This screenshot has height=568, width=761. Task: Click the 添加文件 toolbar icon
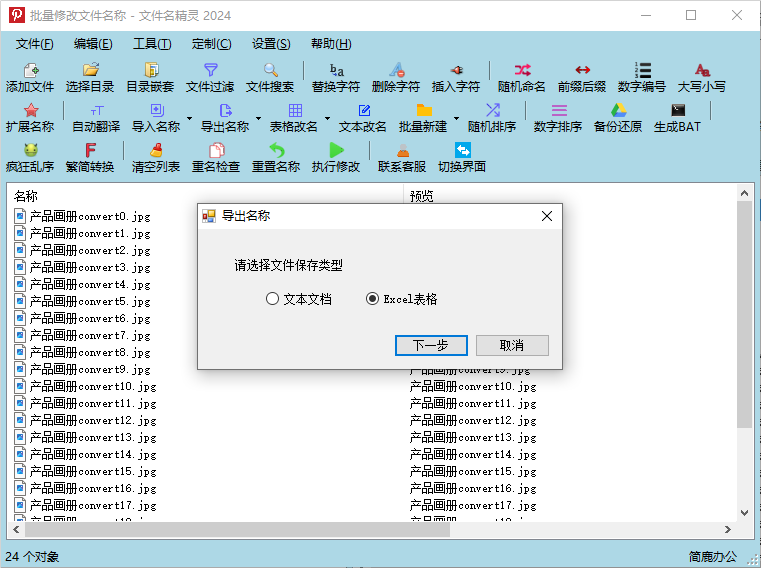click(30, 78)
